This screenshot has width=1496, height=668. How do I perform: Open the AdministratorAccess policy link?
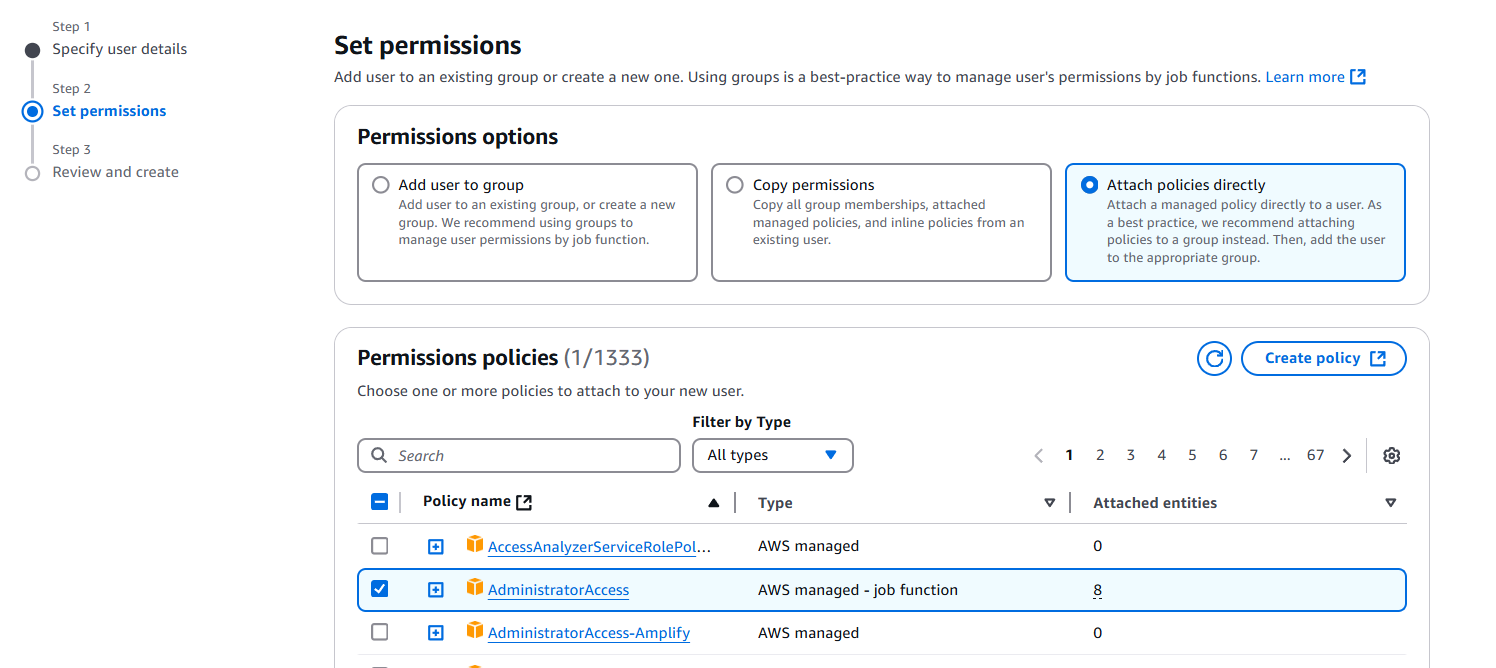pyautogui.click(x=558, y=590)
